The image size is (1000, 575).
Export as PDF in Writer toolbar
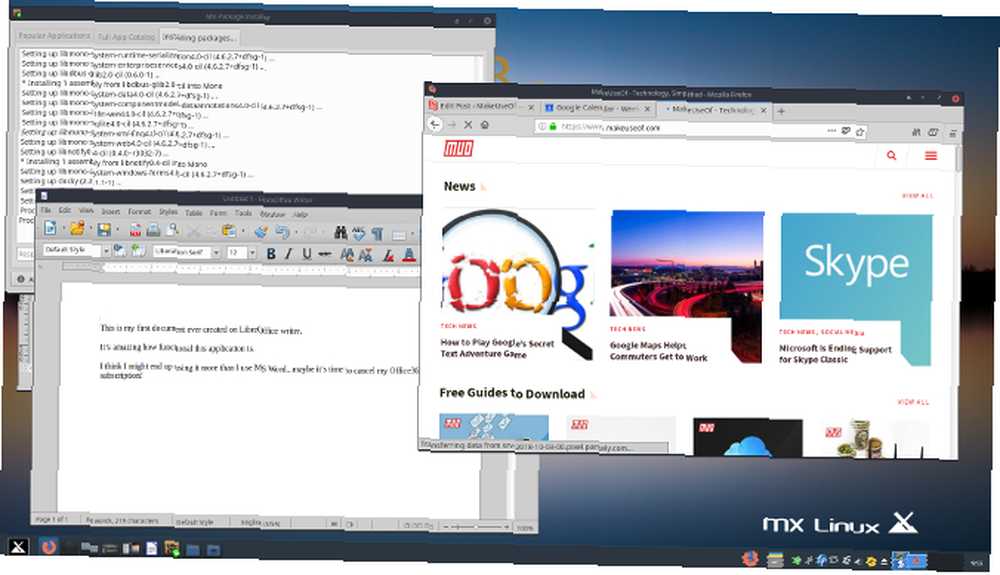135,230
